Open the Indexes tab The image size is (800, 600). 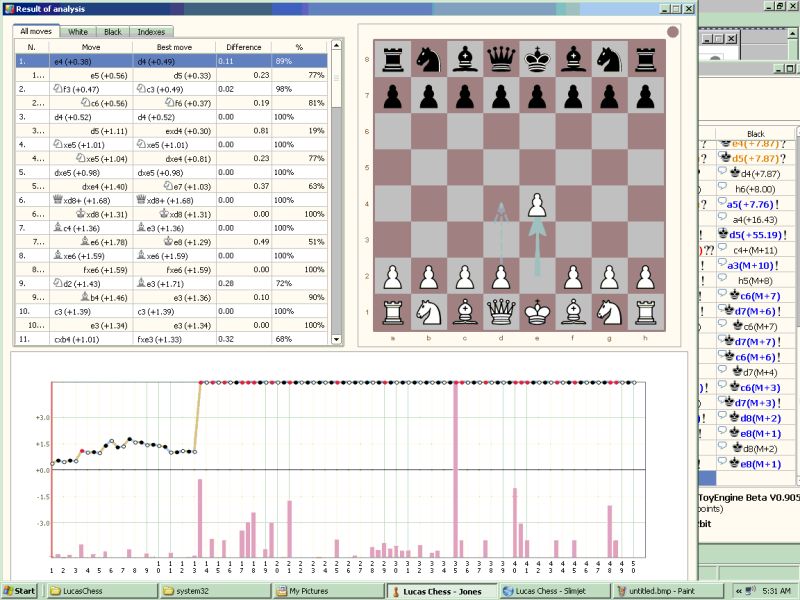click(150, 31)
